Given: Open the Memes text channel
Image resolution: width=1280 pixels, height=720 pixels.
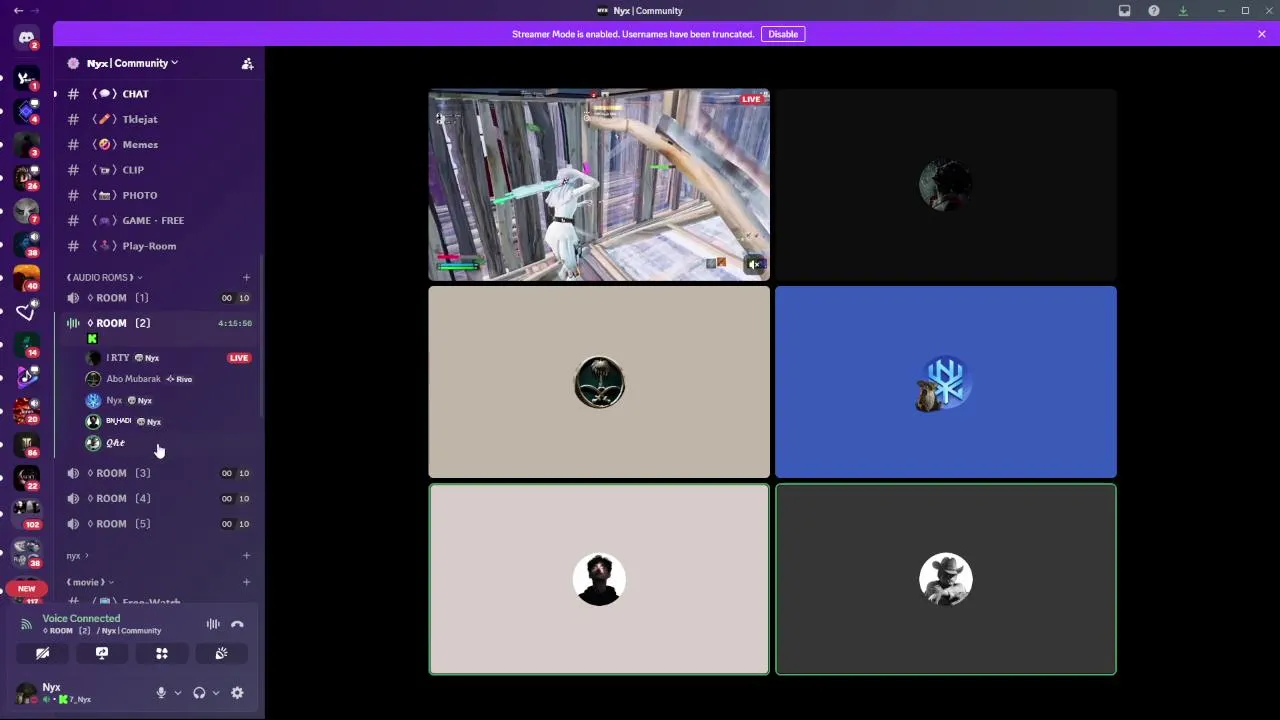Looking at the screenshot, I should point(159,144).
